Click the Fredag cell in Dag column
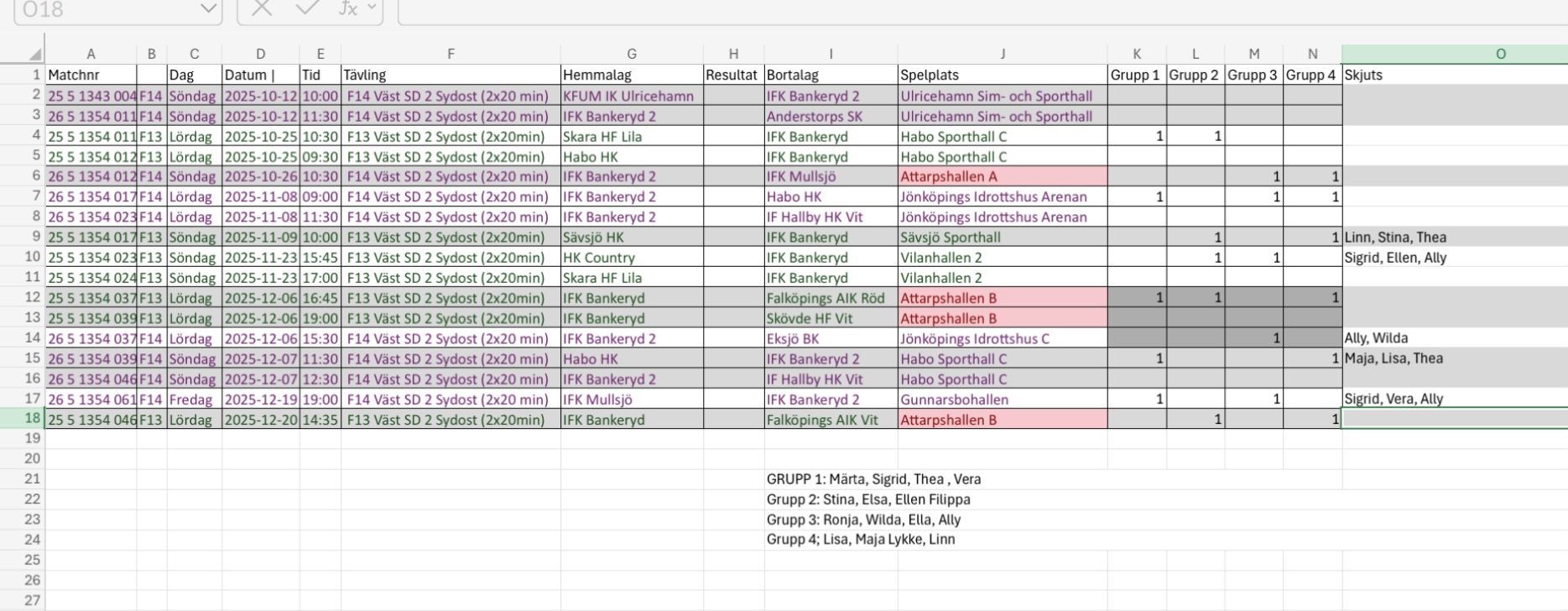The image size is (1568, 611). click(194, 399)
